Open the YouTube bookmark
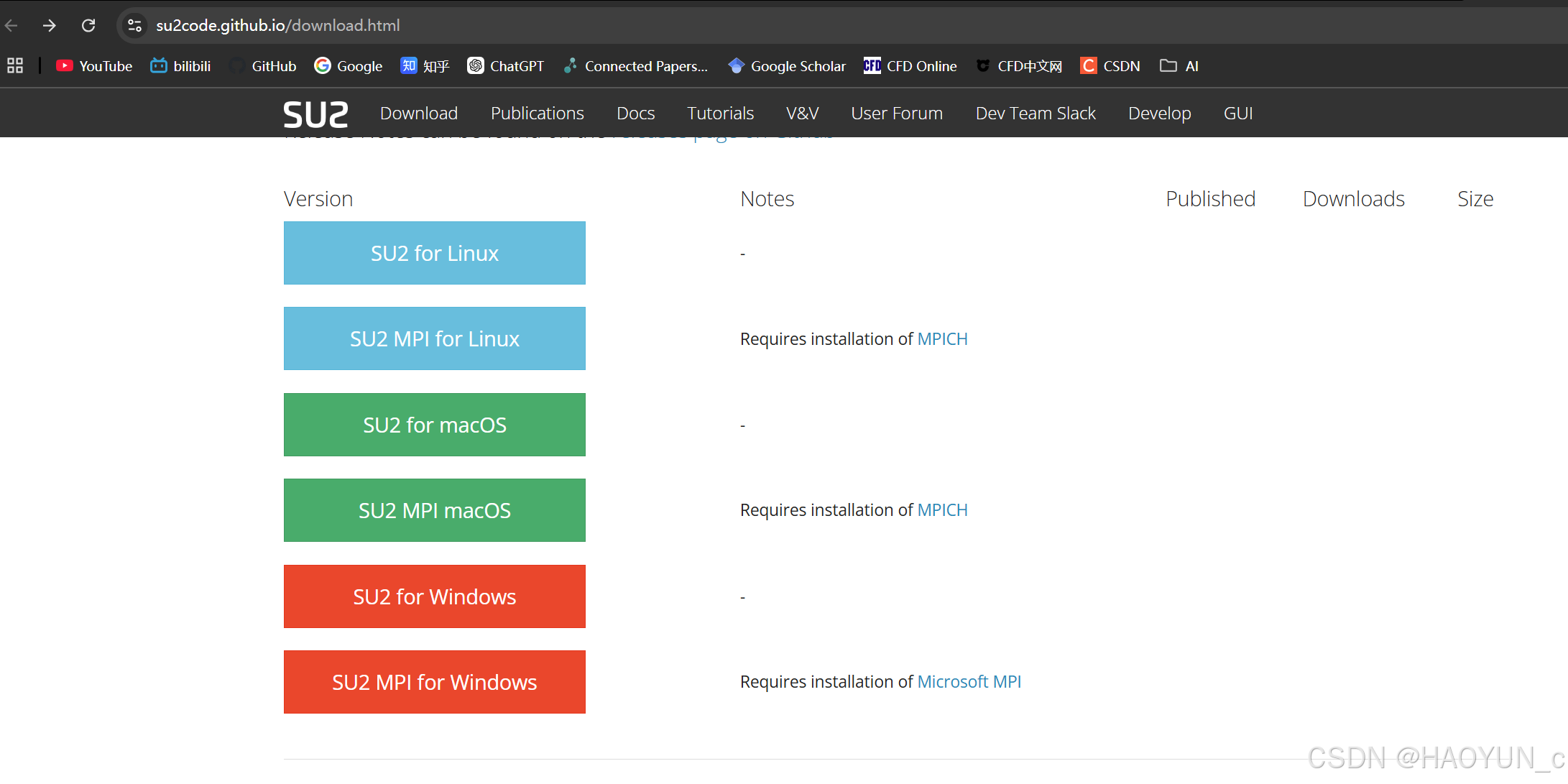 click(94, 66)
